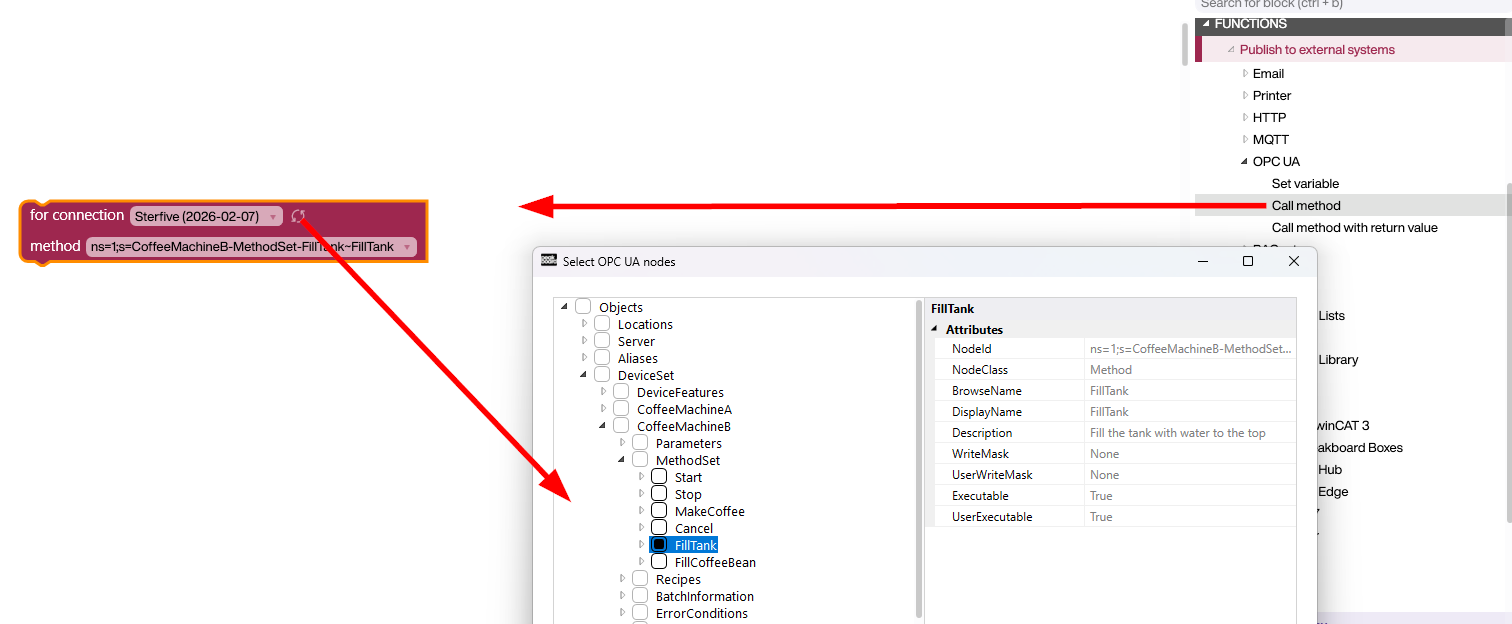Enable the FillCoffeeBean checkbox
Screen dimensions: 1512x624
[659, 562]
